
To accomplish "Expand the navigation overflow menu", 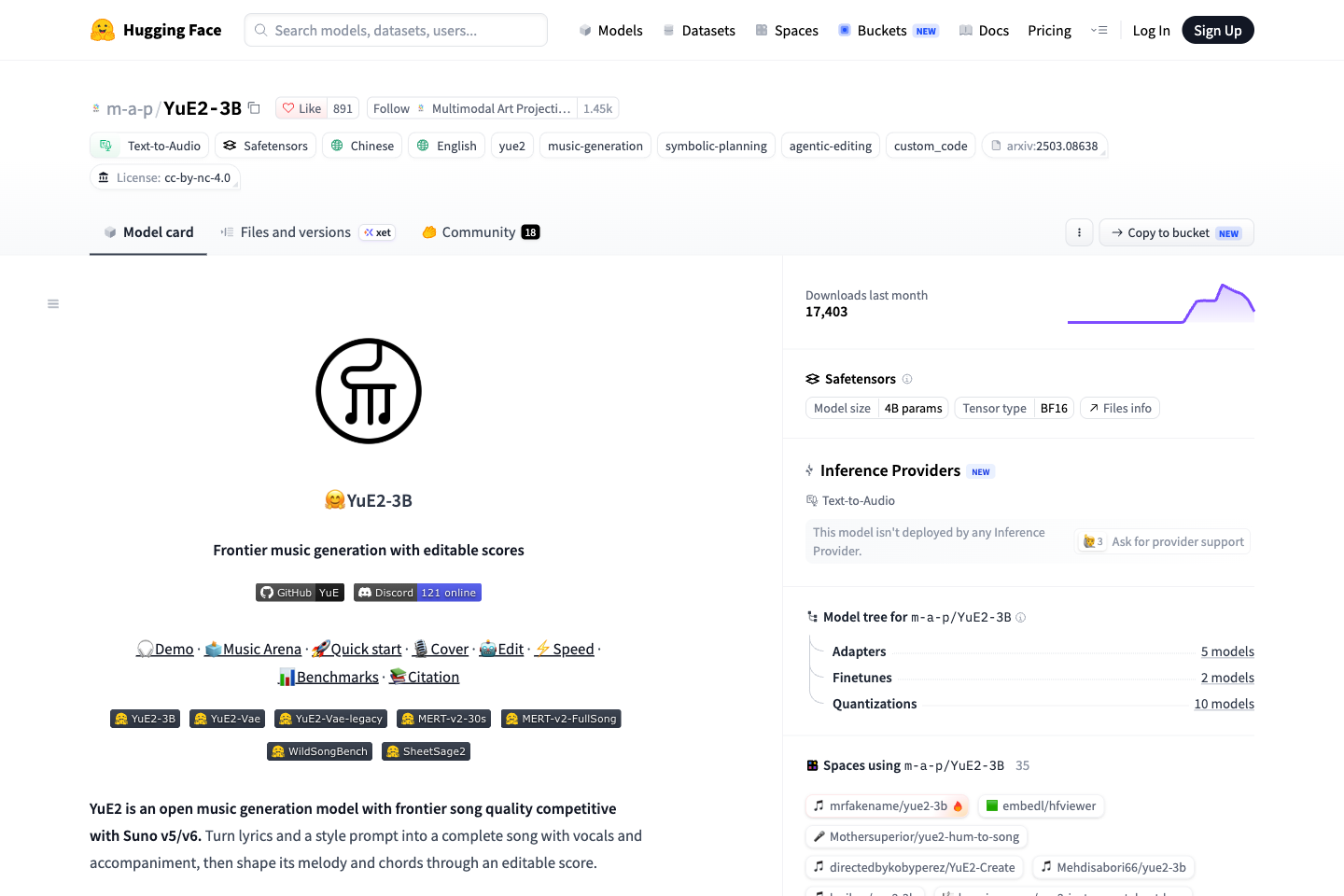I will (x=1099, y=30).
